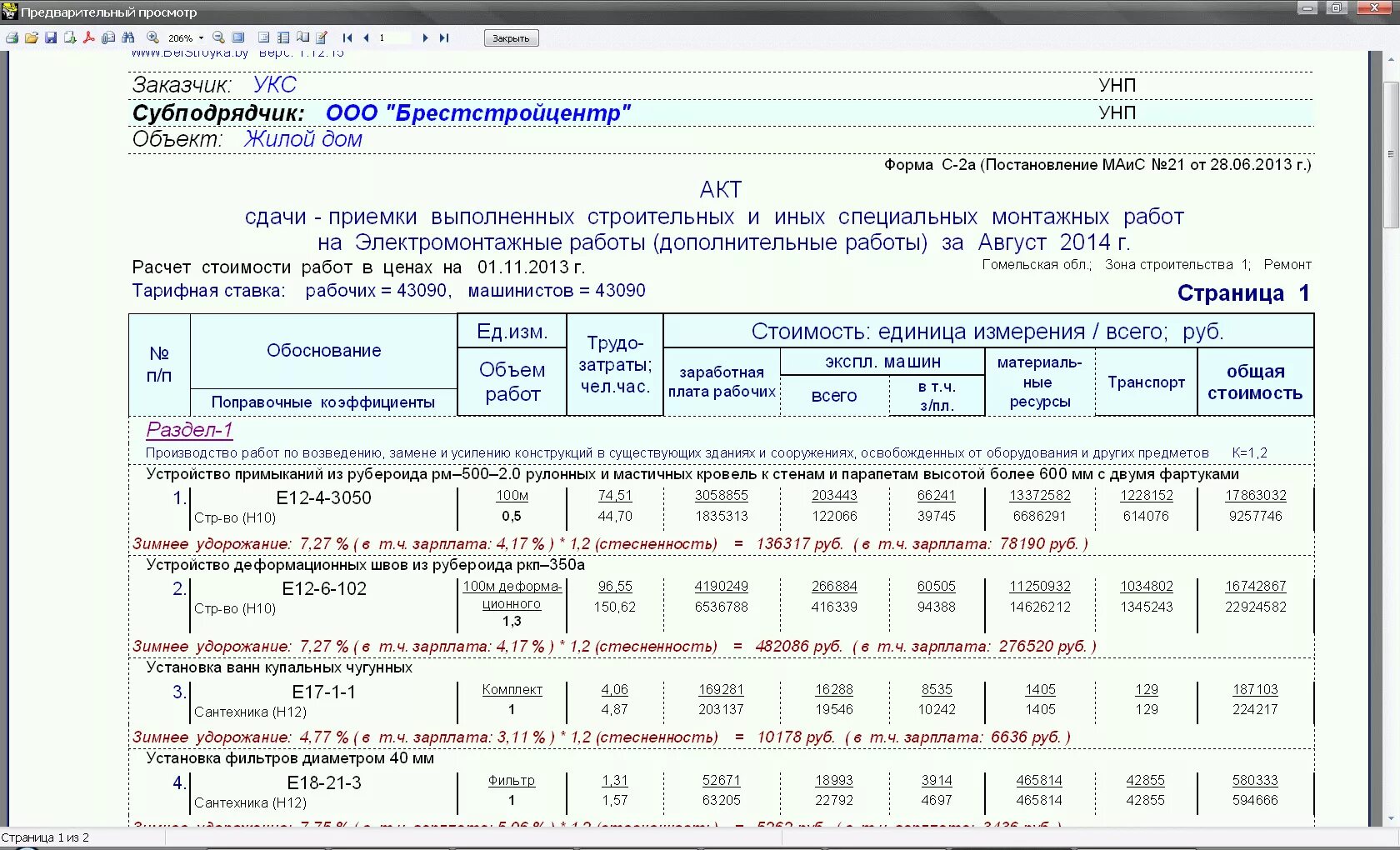Screen dimensions: 1400x850
Task: Open page settings with the open-book icon
Action: tap(302, 37)
